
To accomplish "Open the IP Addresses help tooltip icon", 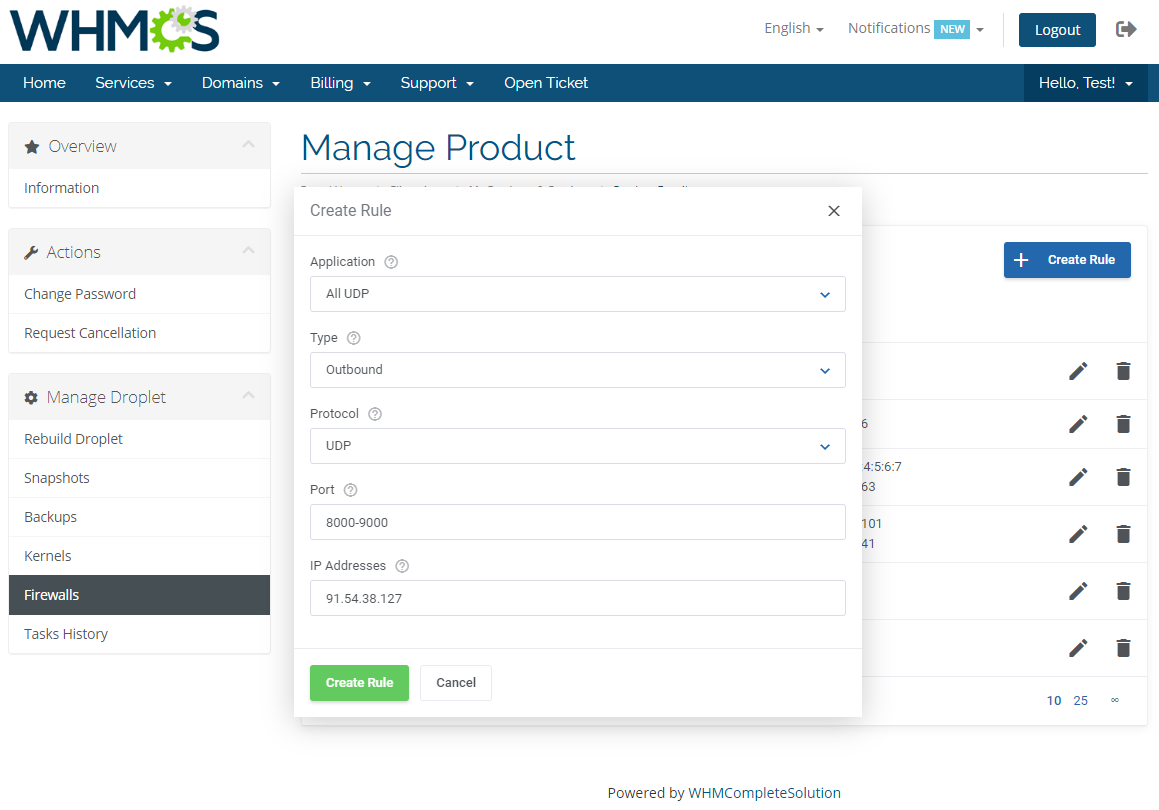I will click(402, 565).
